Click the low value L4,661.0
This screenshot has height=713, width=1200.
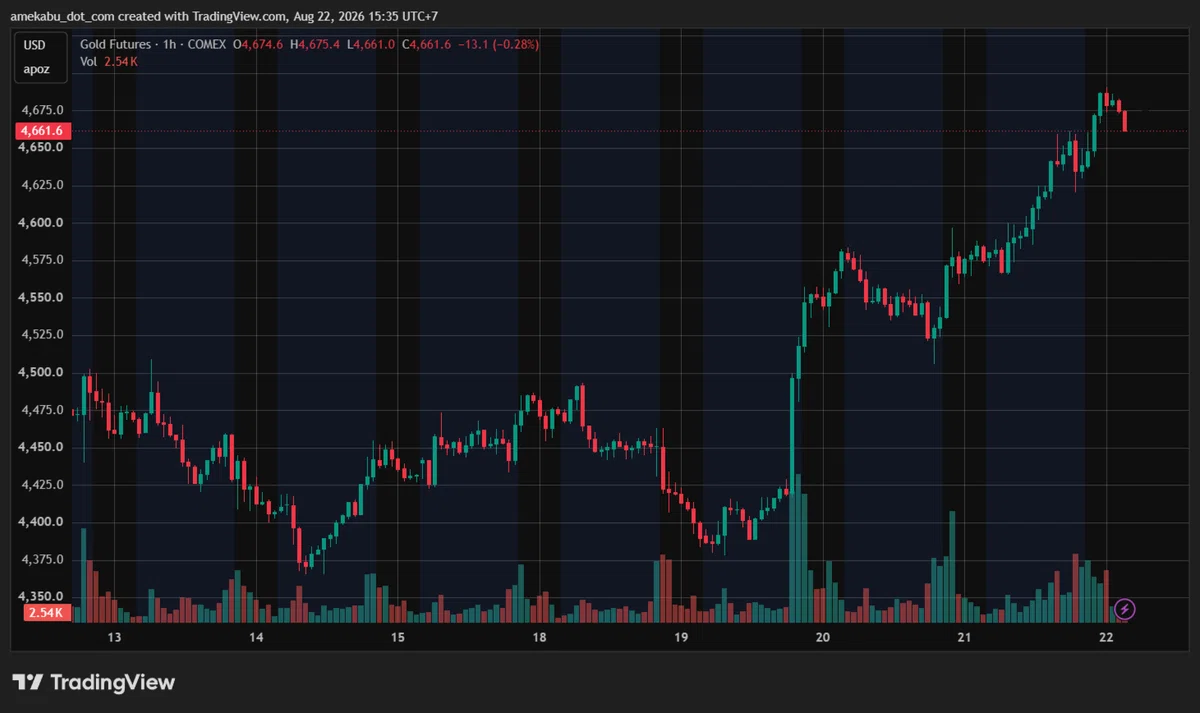click(373, 45)
